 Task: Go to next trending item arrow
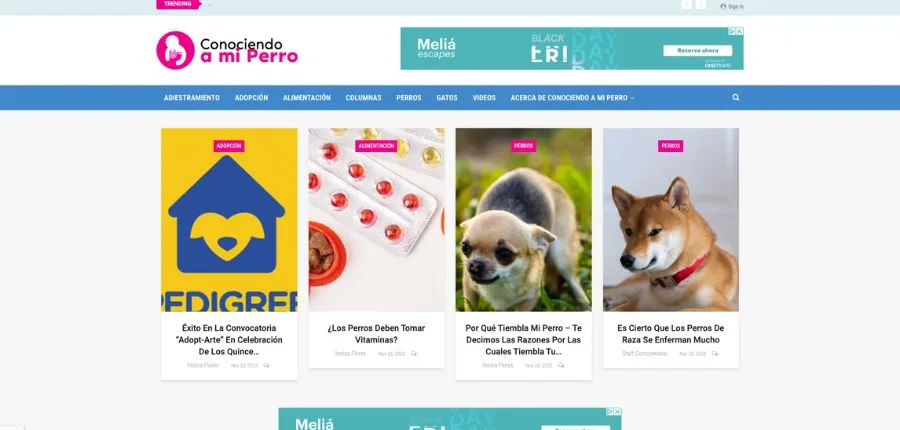701,5
